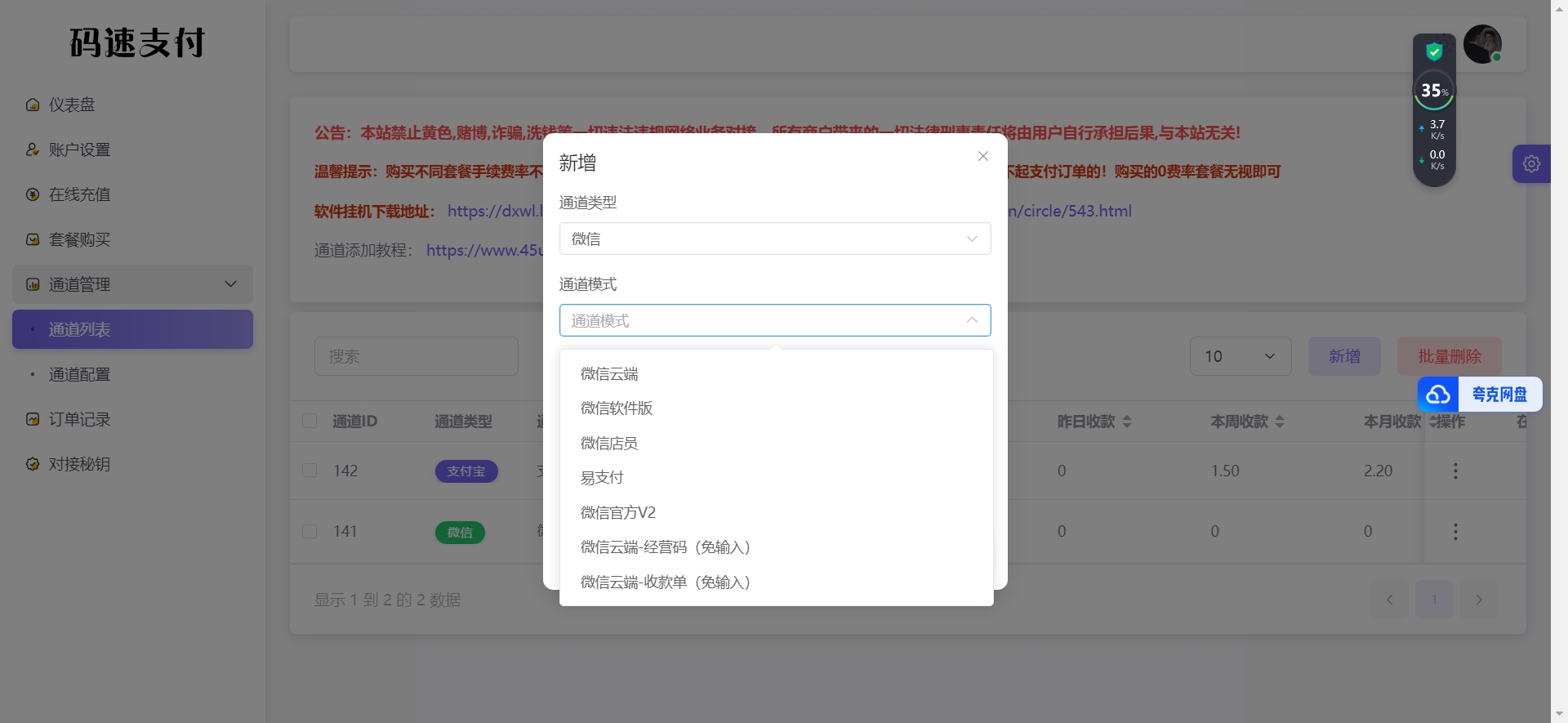
Task: Toggle the select-all checkbox in table header
Action: pyautogui.click(x=310, y=421)
